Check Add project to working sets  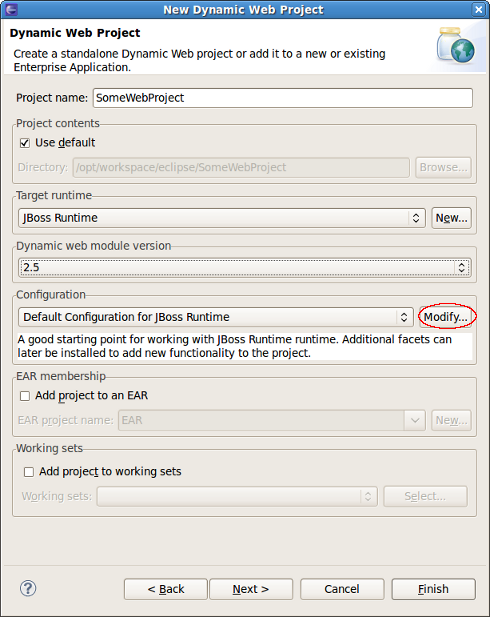[x=29, y=472]
